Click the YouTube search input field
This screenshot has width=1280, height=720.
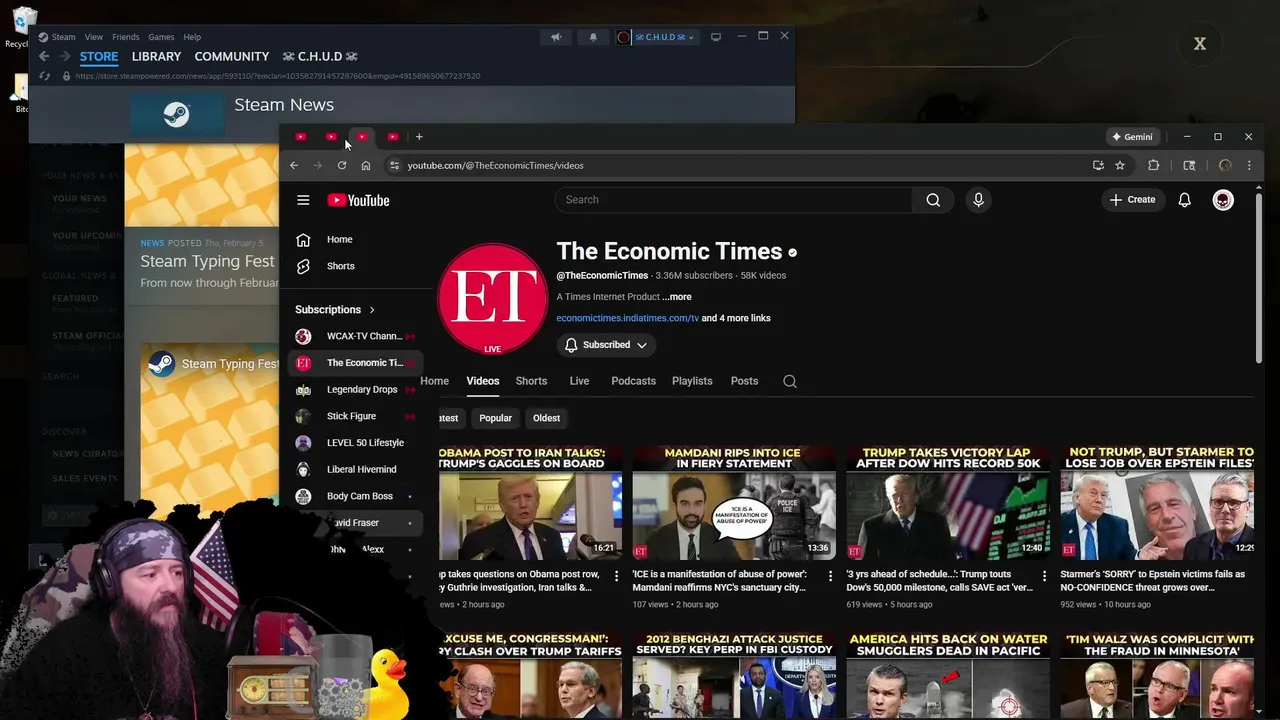click(733, 200)
